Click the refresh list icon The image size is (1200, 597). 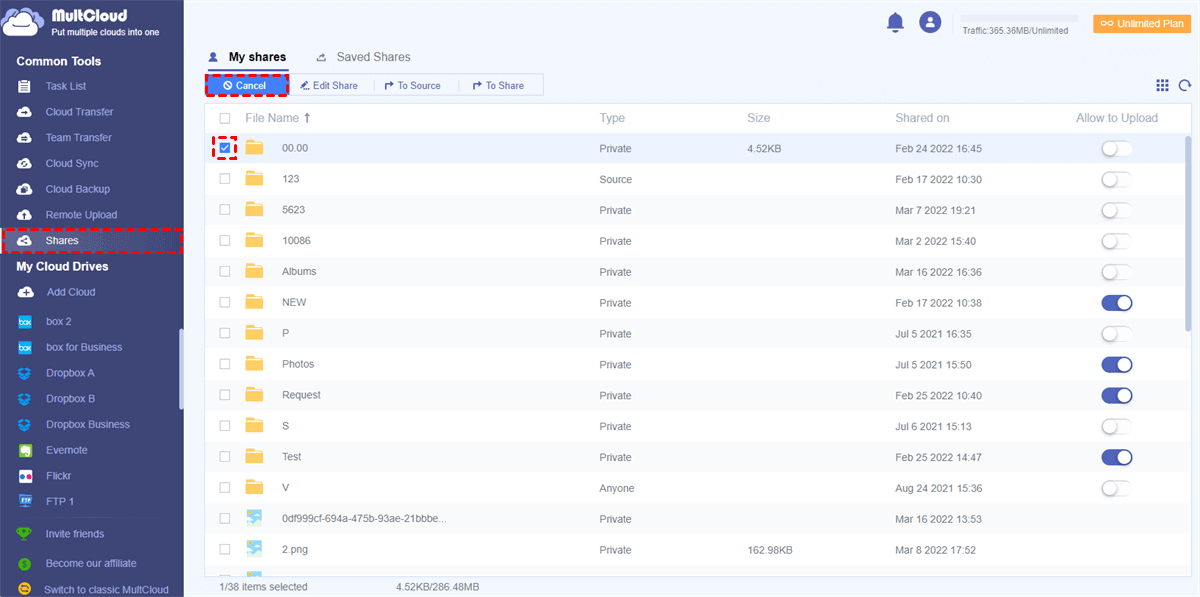(1185, 86)
